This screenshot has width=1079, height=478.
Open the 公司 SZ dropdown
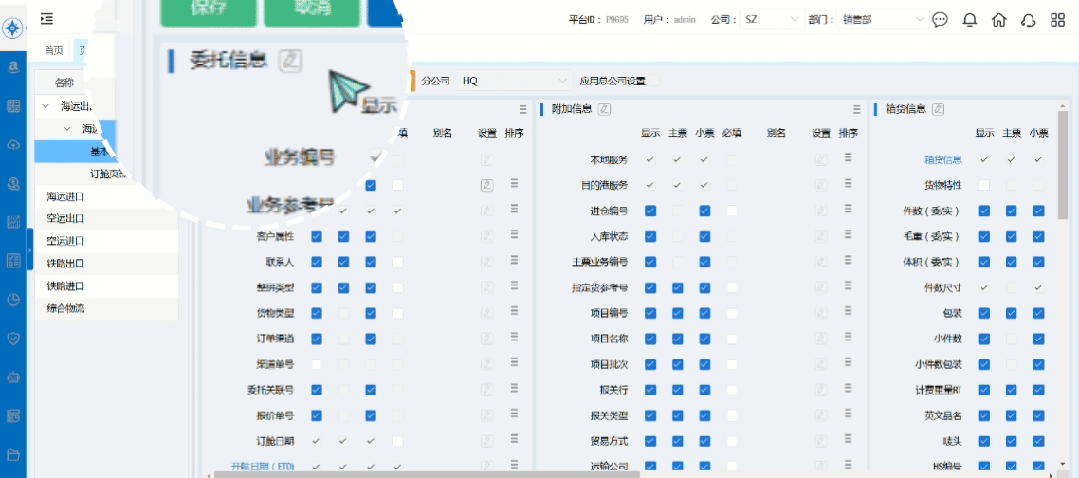[771, 20]
